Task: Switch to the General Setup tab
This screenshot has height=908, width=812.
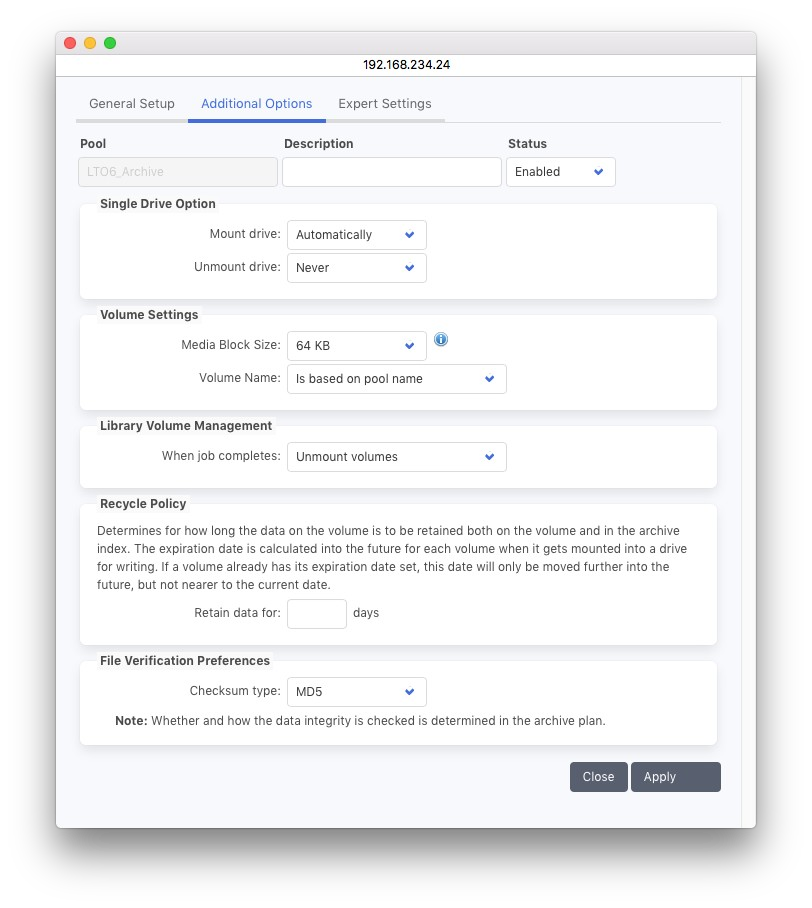Action: point(132,104)
